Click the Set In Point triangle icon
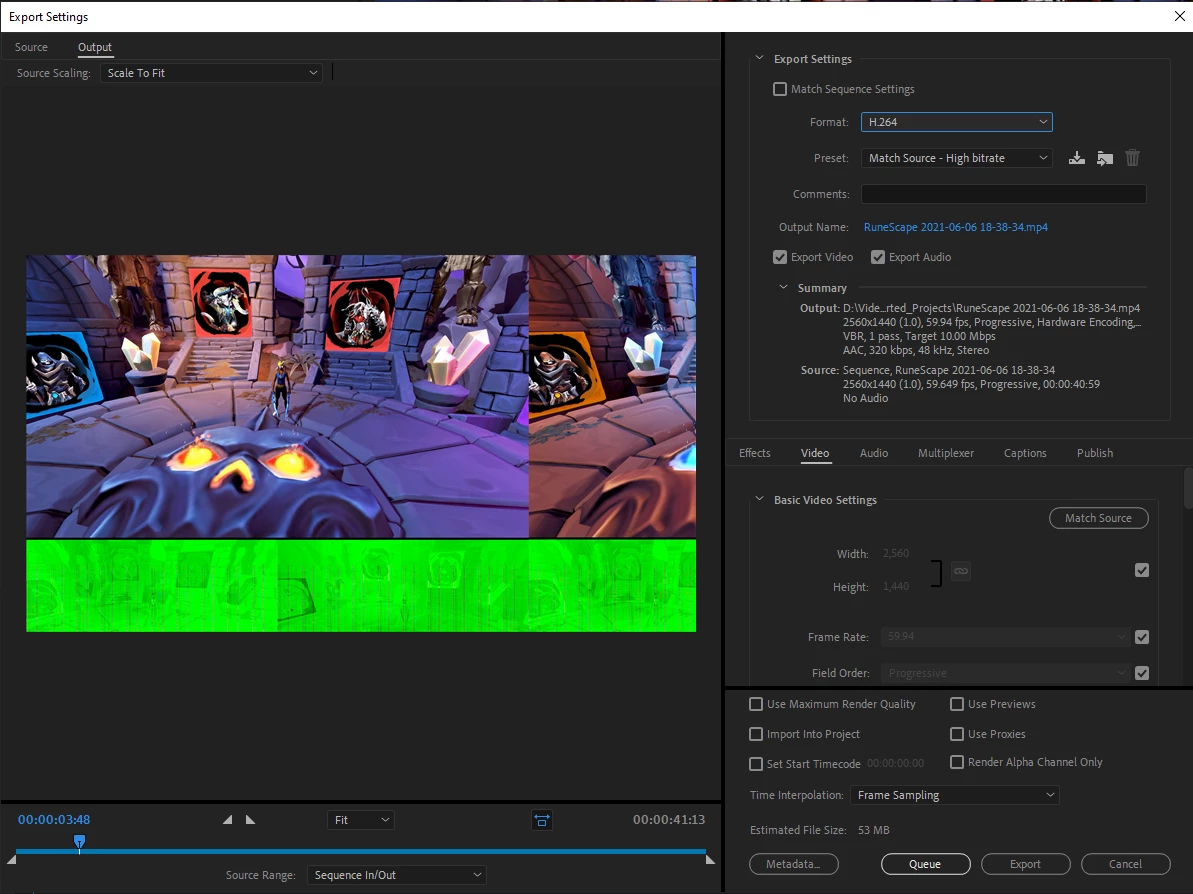1193x894 pixels. click(227, 820)
